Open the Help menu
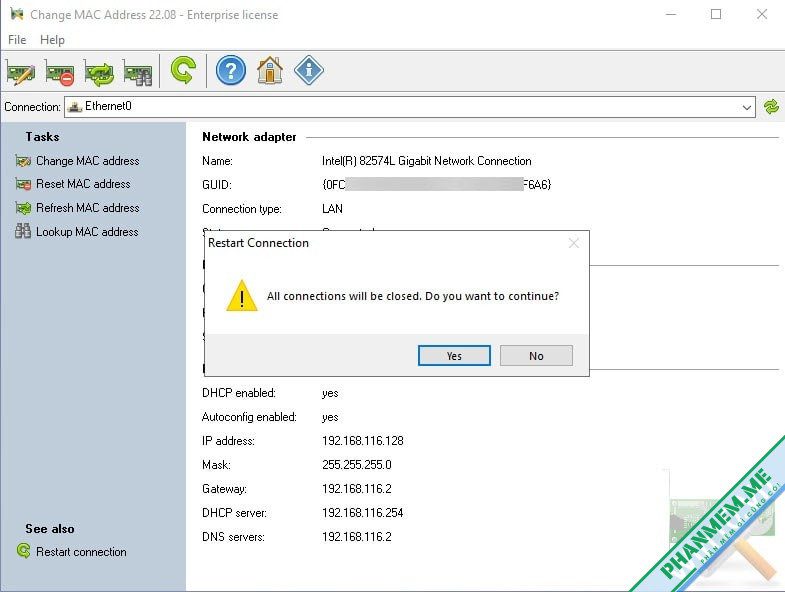 click(52, 40)
